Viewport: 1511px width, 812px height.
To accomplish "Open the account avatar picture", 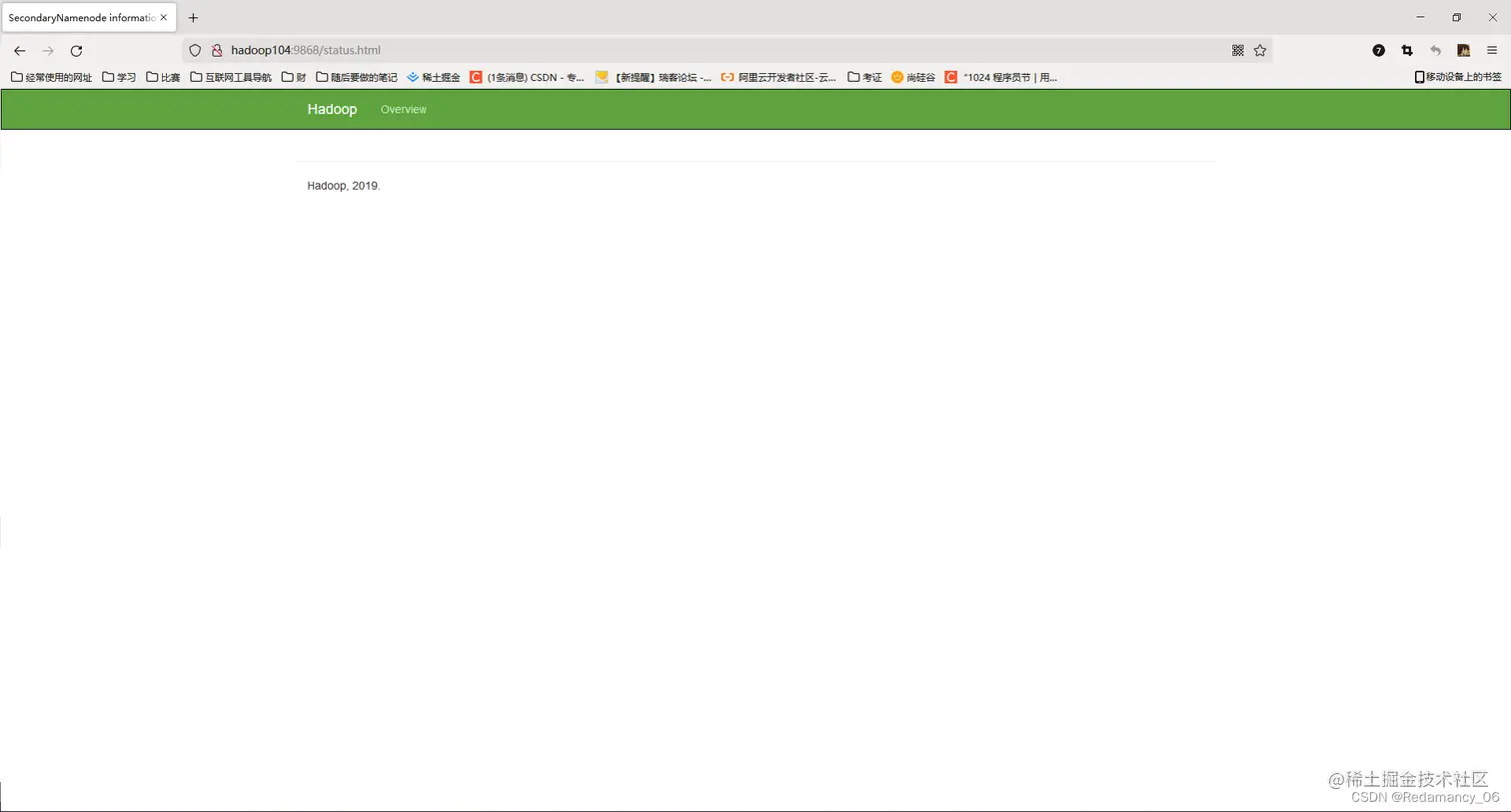I will (1463, 50).
